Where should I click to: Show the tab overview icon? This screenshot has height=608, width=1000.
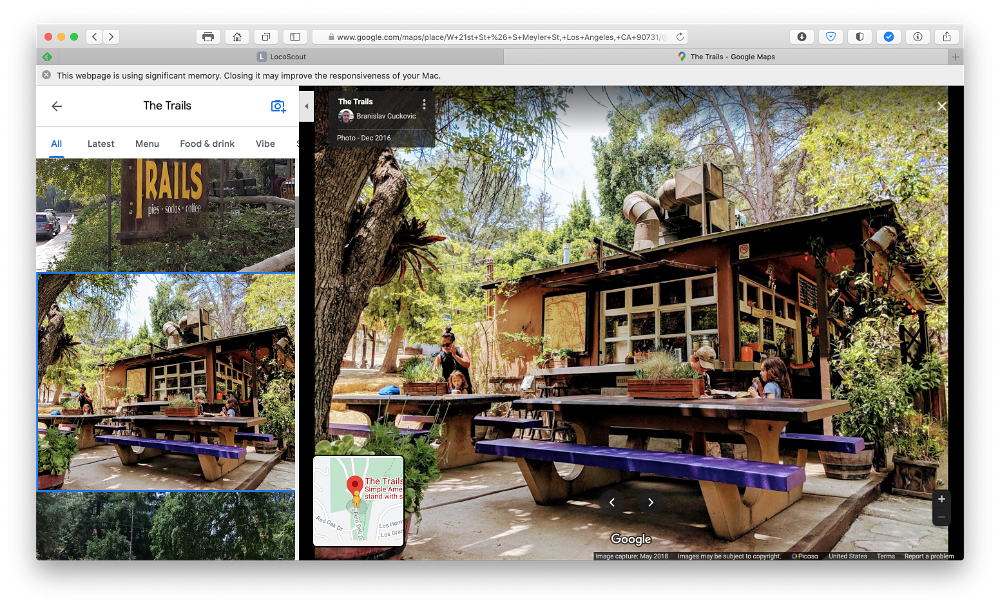tap(266, 37)
